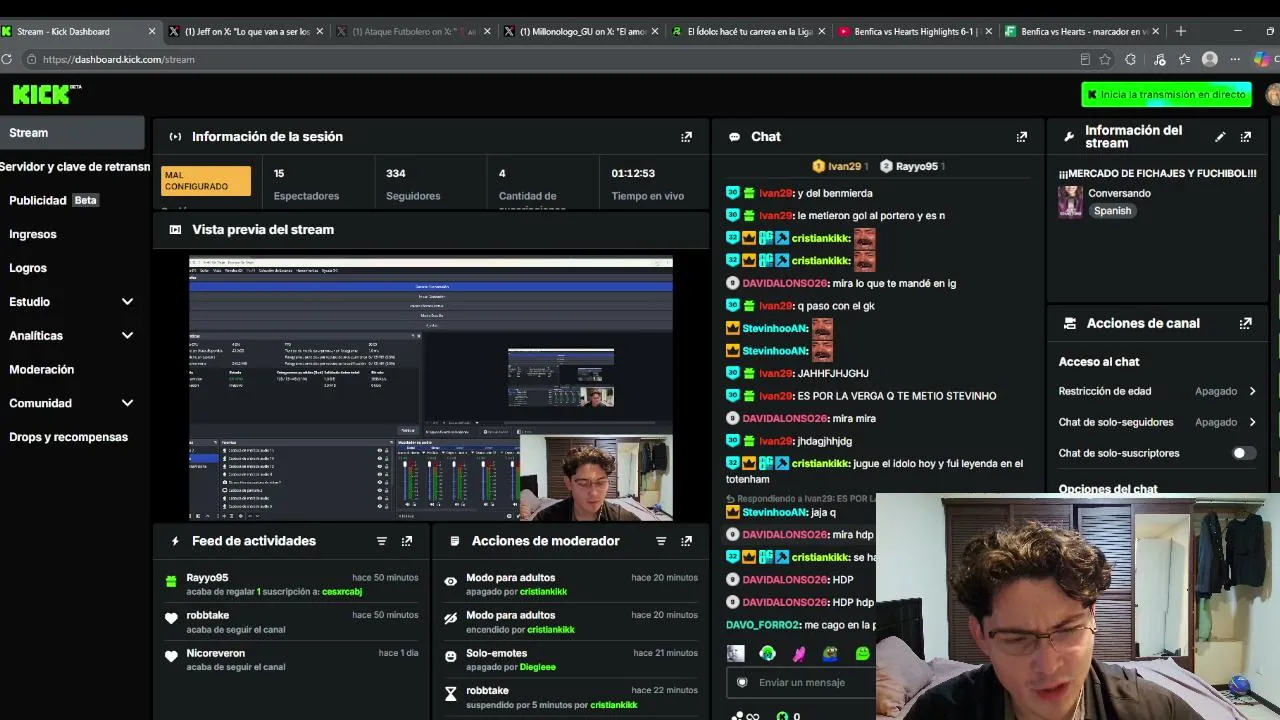
Task: Switch to the Jeff on X tab
Action: 246,31
